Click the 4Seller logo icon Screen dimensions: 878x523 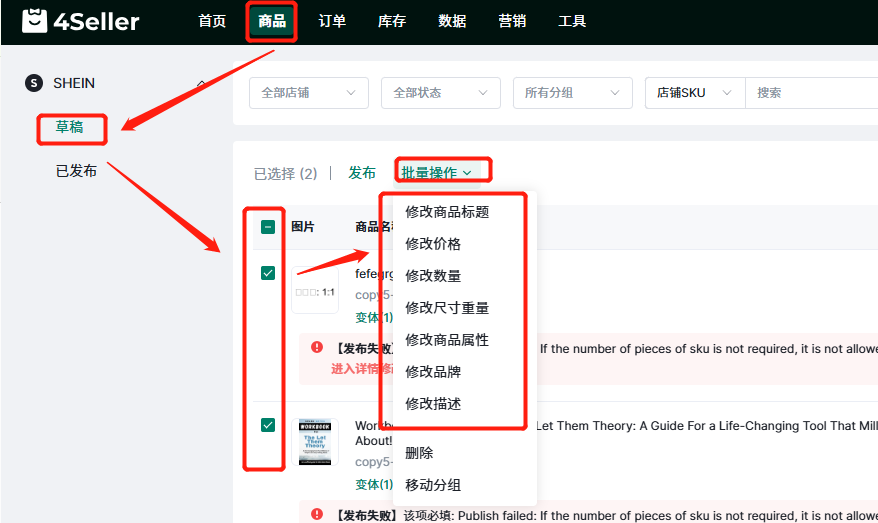[35, 21]
